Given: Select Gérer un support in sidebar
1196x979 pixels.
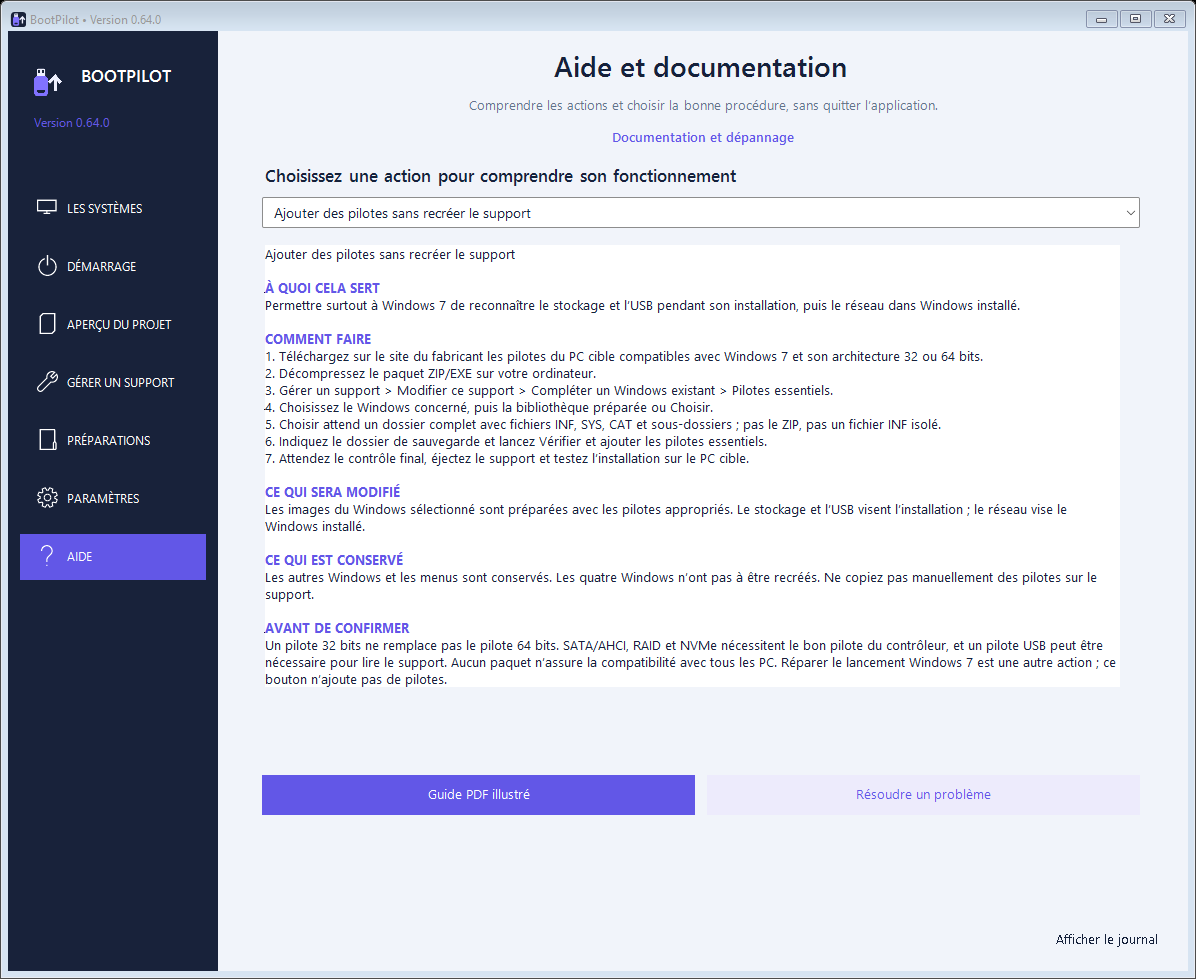Looking at the screenshot, I should click(113, 382).
